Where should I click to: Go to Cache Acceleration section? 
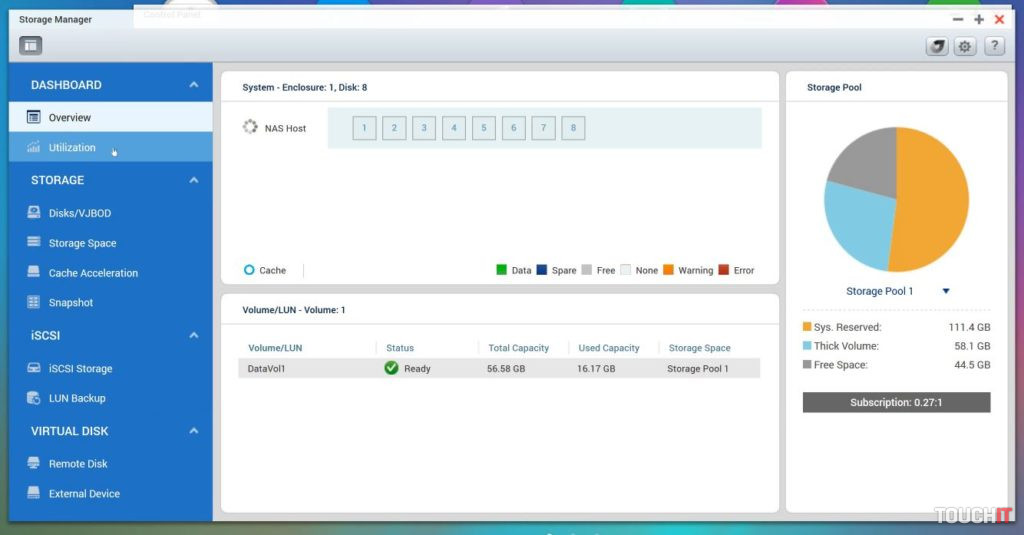(x=93, y=273)
